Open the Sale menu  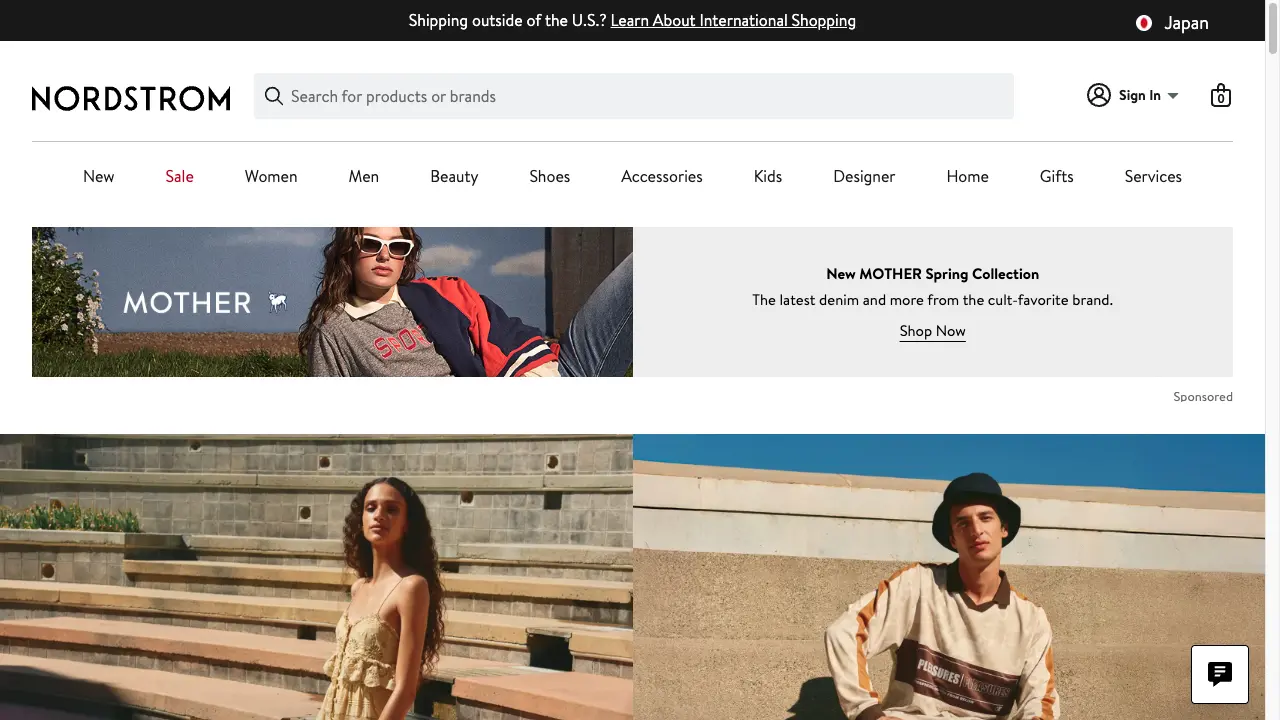[x=180, y=176]
